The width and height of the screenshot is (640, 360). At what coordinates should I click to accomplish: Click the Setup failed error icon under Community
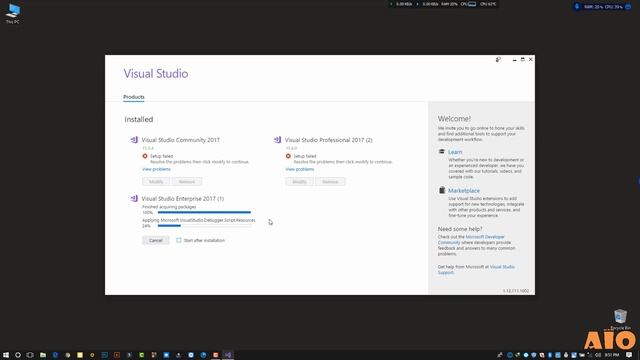pyautogui.click(x=145, y=156)
